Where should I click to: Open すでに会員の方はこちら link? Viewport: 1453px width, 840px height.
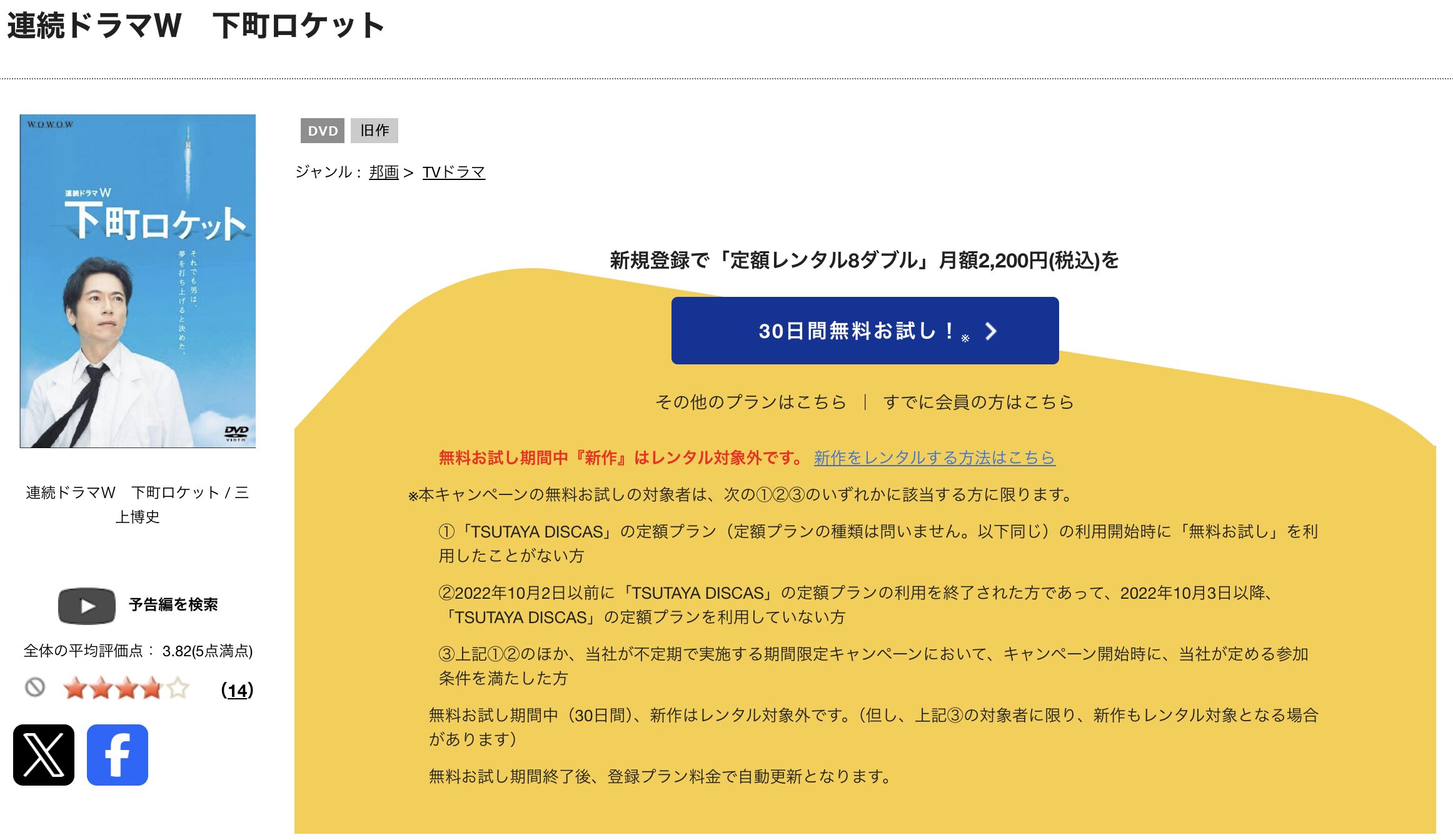tap(978, 402)
